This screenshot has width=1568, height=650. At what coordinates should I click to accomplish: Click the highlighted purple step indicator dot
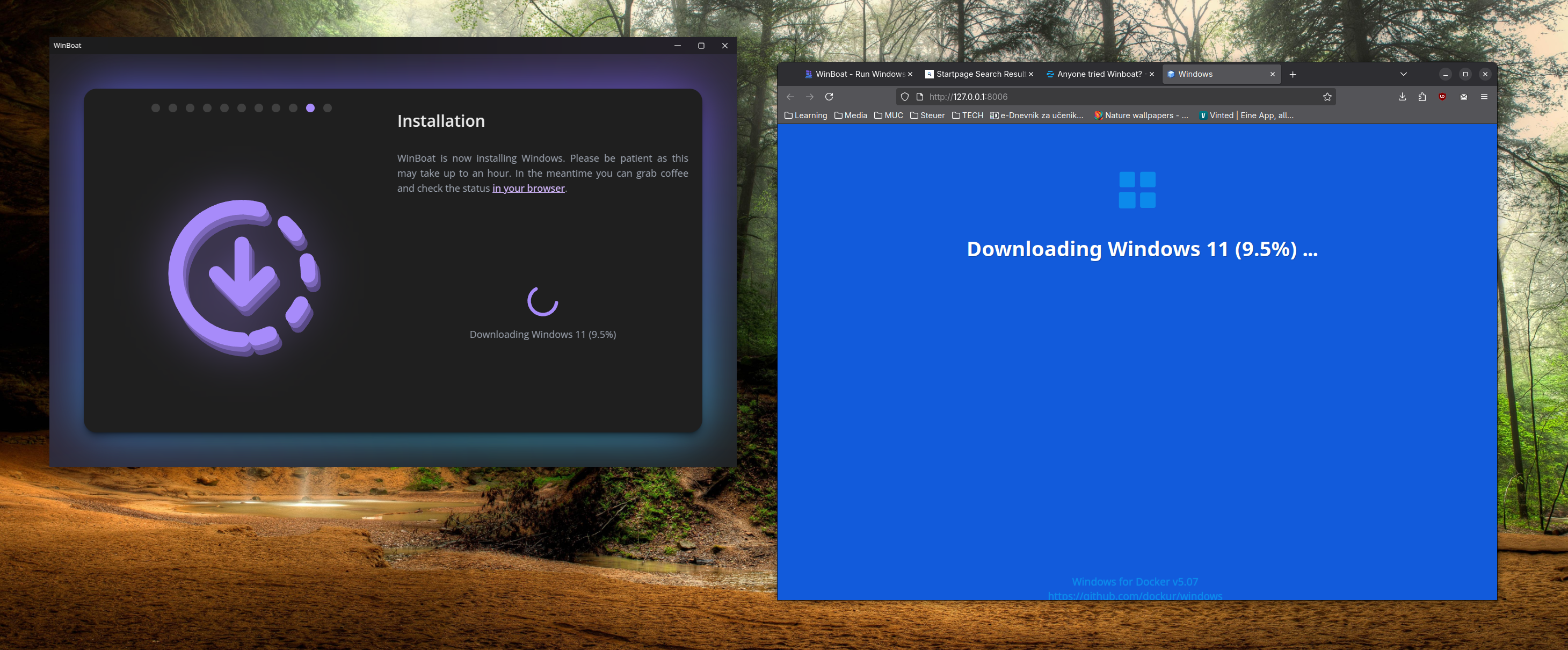[310, 108]
